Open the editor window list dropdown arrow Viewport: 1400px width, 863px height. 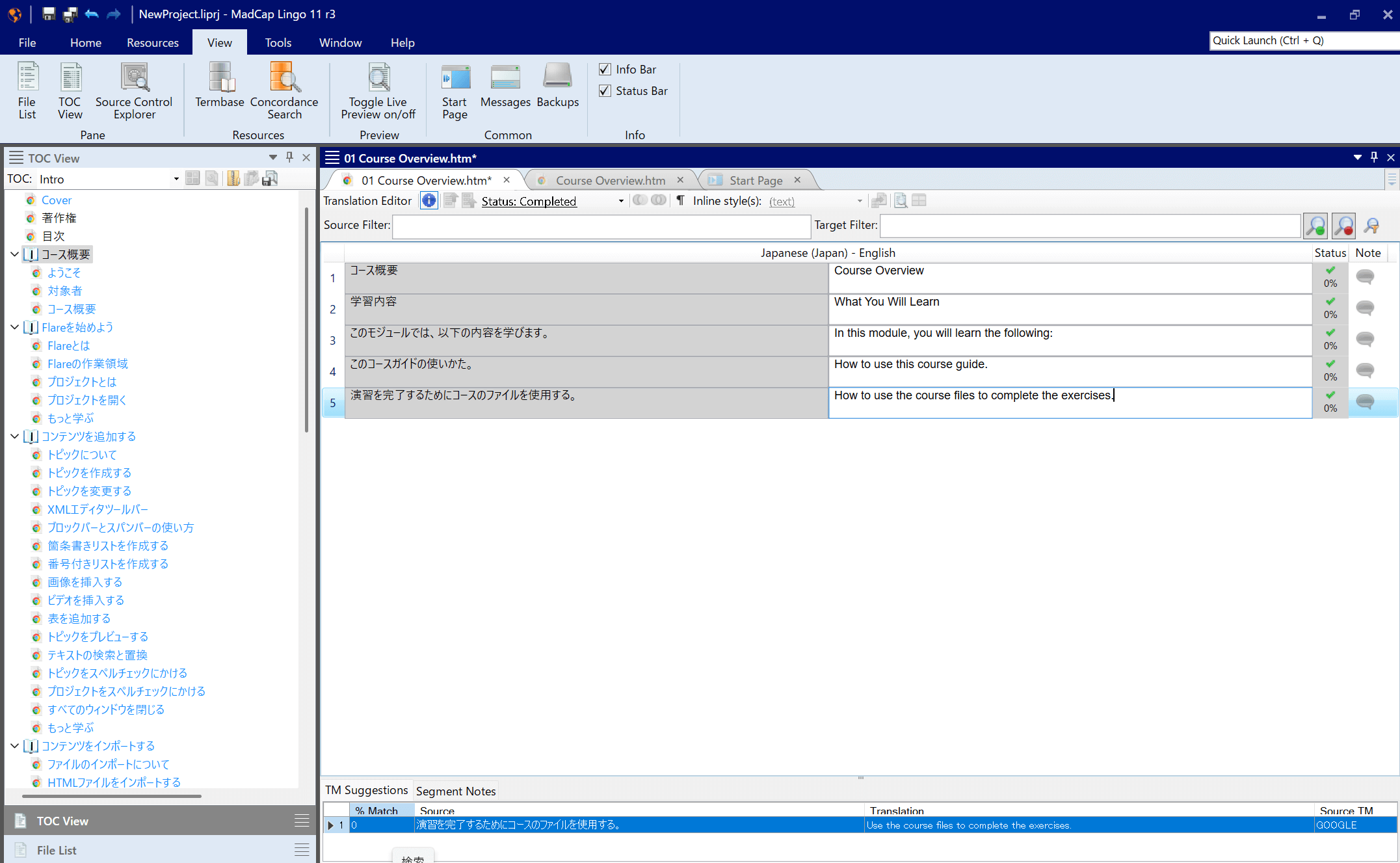pos(1357,157)
